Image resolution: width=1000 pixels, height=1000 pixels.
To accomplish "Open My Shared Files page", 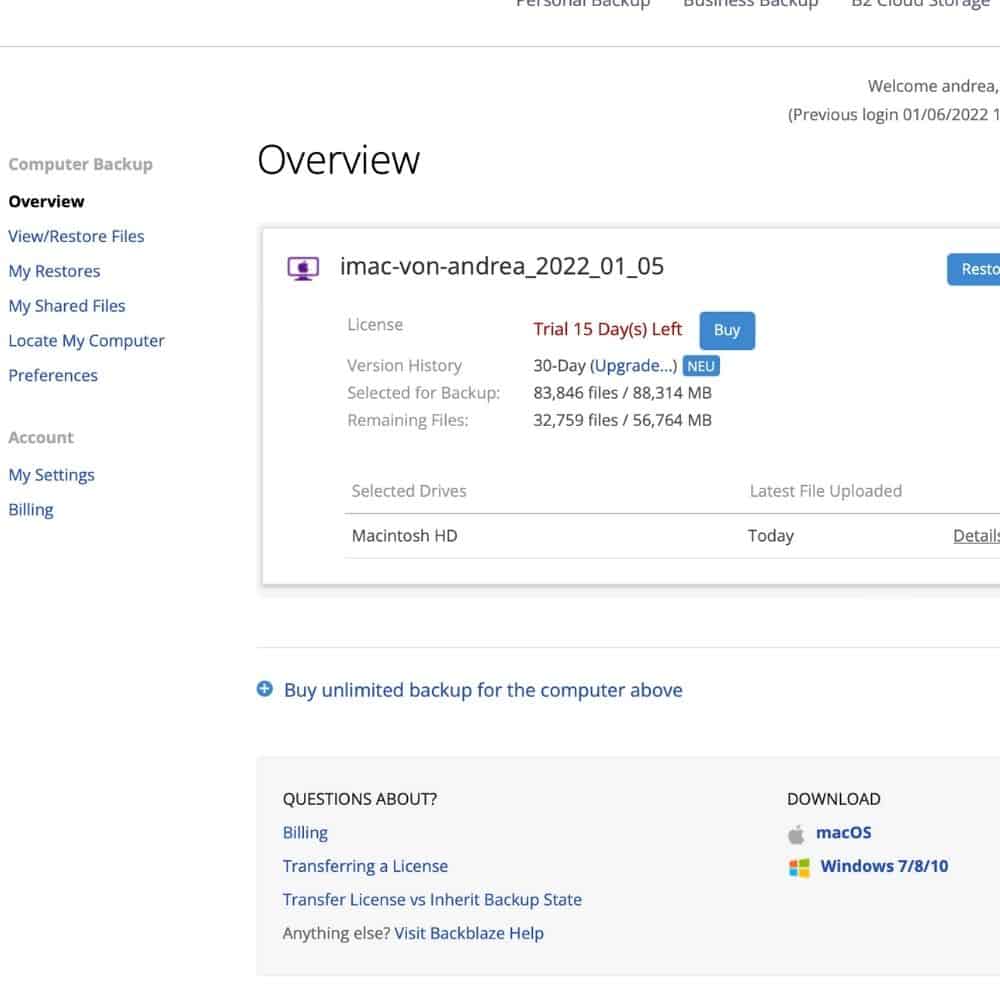I will pyautogui.click(x=67, y=306).
